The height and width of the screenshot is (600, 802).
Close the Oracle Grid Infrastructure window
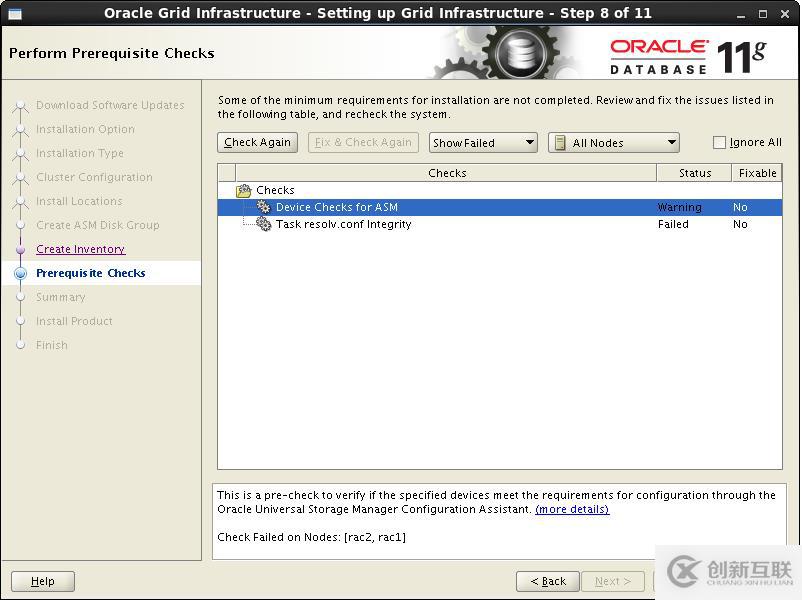785,14
